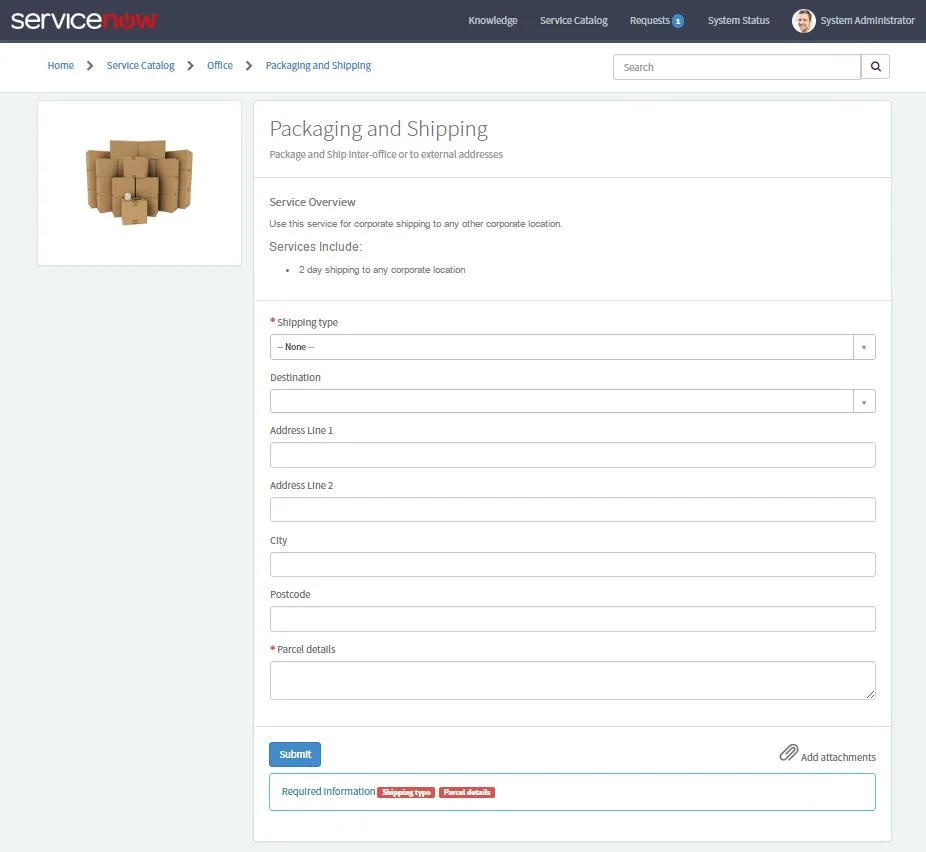Click the Address Line 1 field

pyautogui.click(x=572, y=454)
